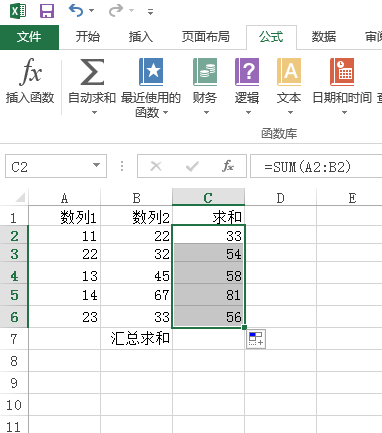Viewport: 382px width, 433px height.
Task: Undo the last action
Action: point(76,10)
